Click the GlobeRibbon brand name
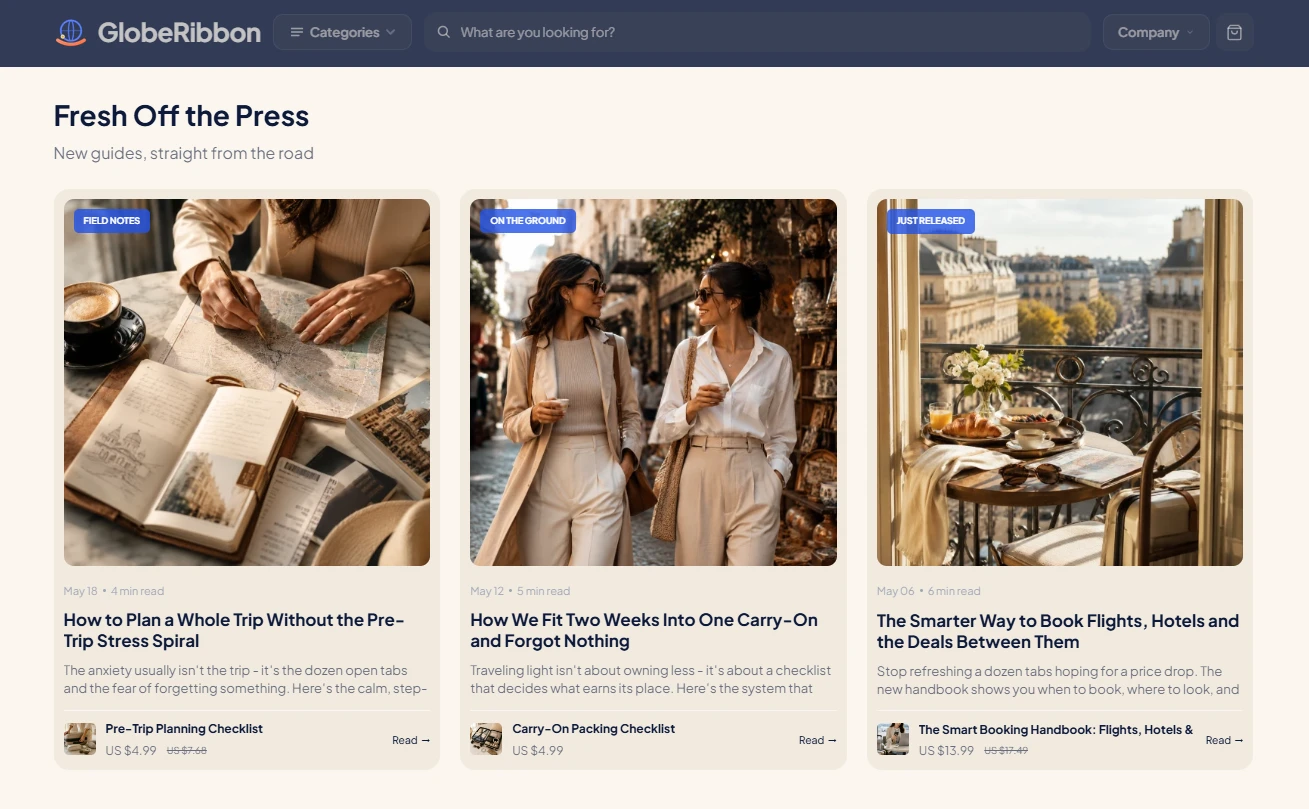The height and width of the screenshot is (809, 1309). click(179, 32)
